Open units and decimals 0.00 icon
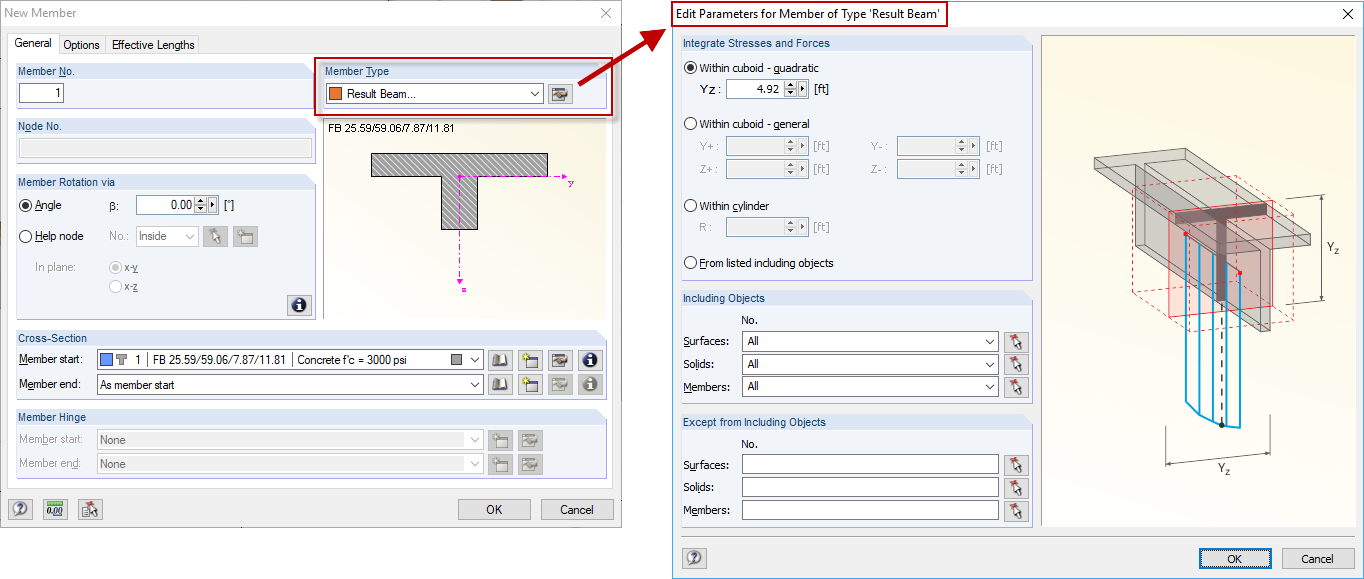The image size is (1364, 579). click(x=55, y=510)
